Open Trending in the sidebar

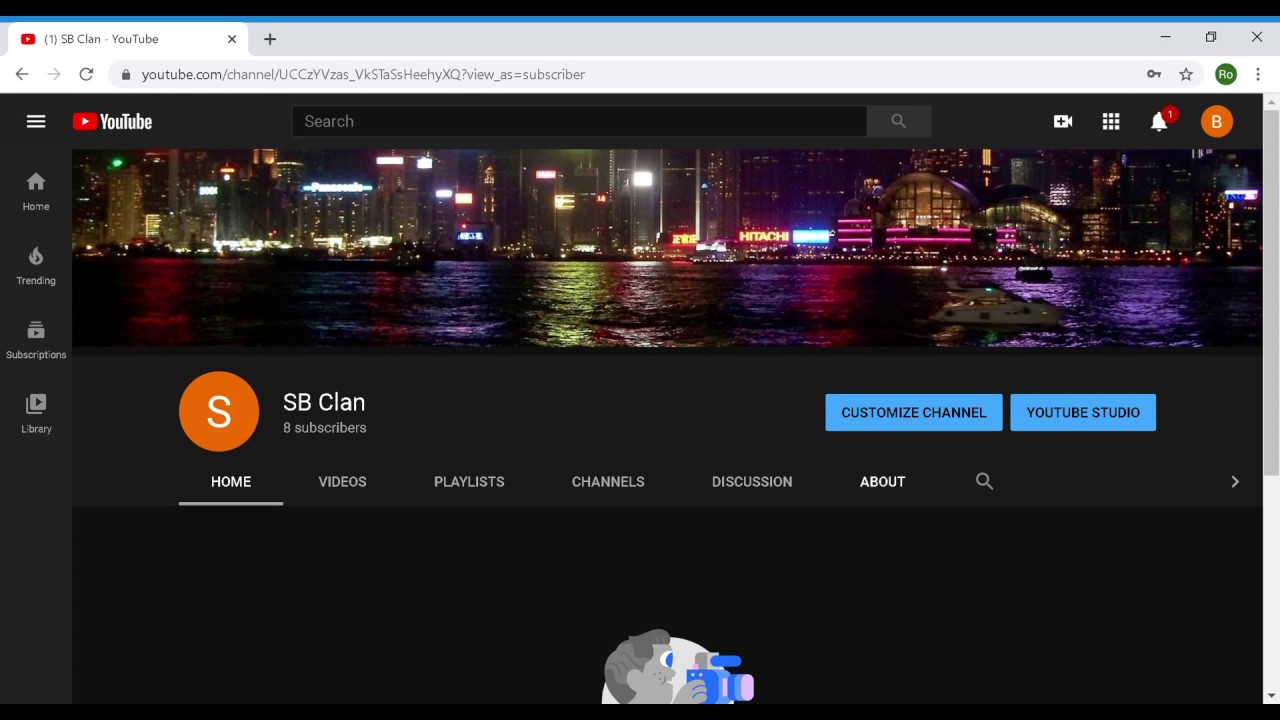(36, 265)
